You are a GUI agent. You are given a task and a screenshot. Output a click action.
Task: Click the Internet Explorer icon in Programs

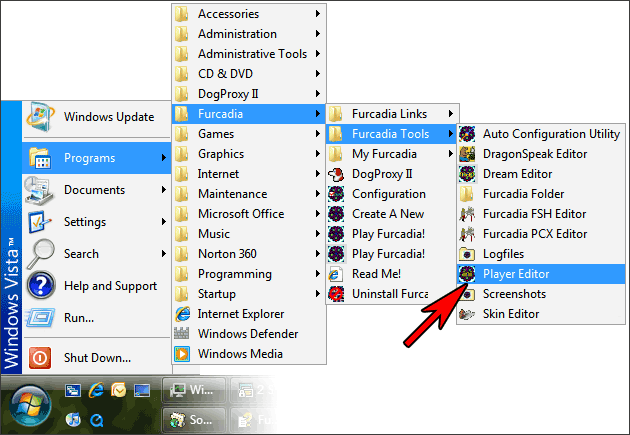click(x=182, y=314)
